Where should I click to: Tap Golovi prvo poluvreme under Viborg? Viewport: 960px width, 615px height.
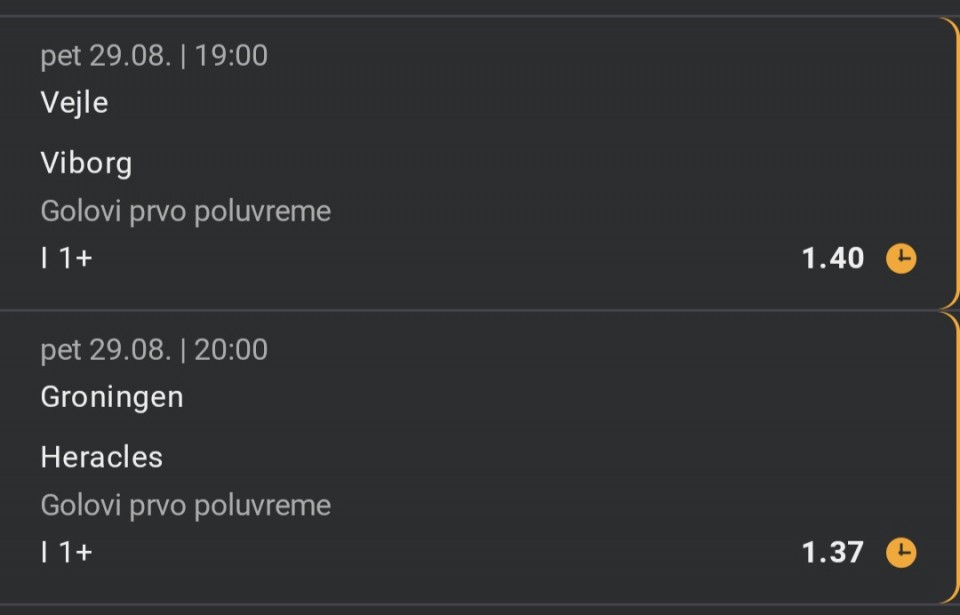[x=186, y=211]
